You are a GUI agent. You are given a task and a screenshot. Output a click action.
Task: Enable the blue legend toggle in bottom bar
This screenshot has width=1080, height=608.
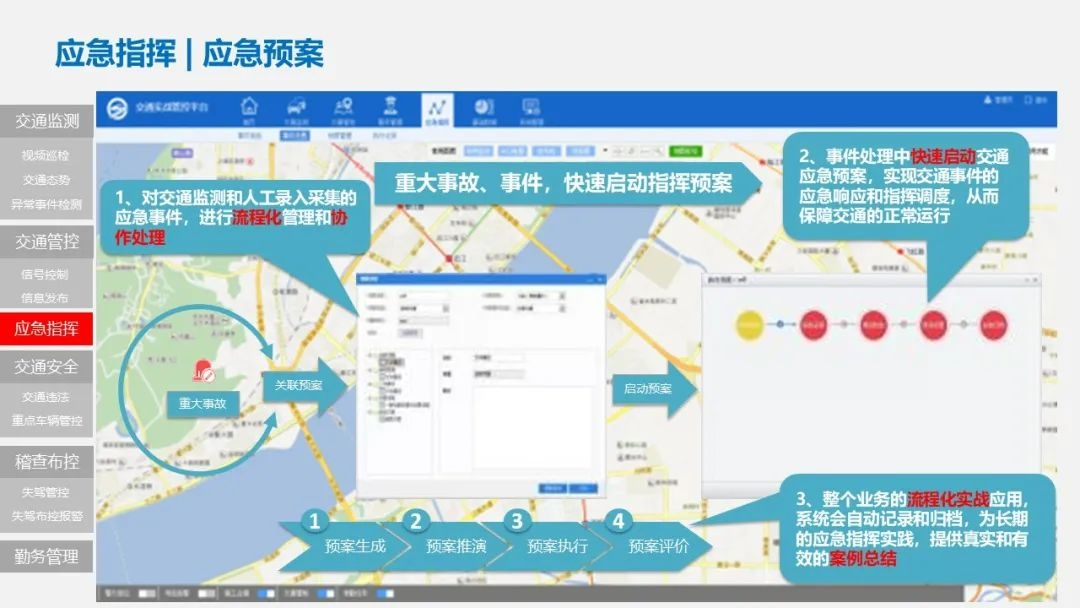click(x=266, y=593)
